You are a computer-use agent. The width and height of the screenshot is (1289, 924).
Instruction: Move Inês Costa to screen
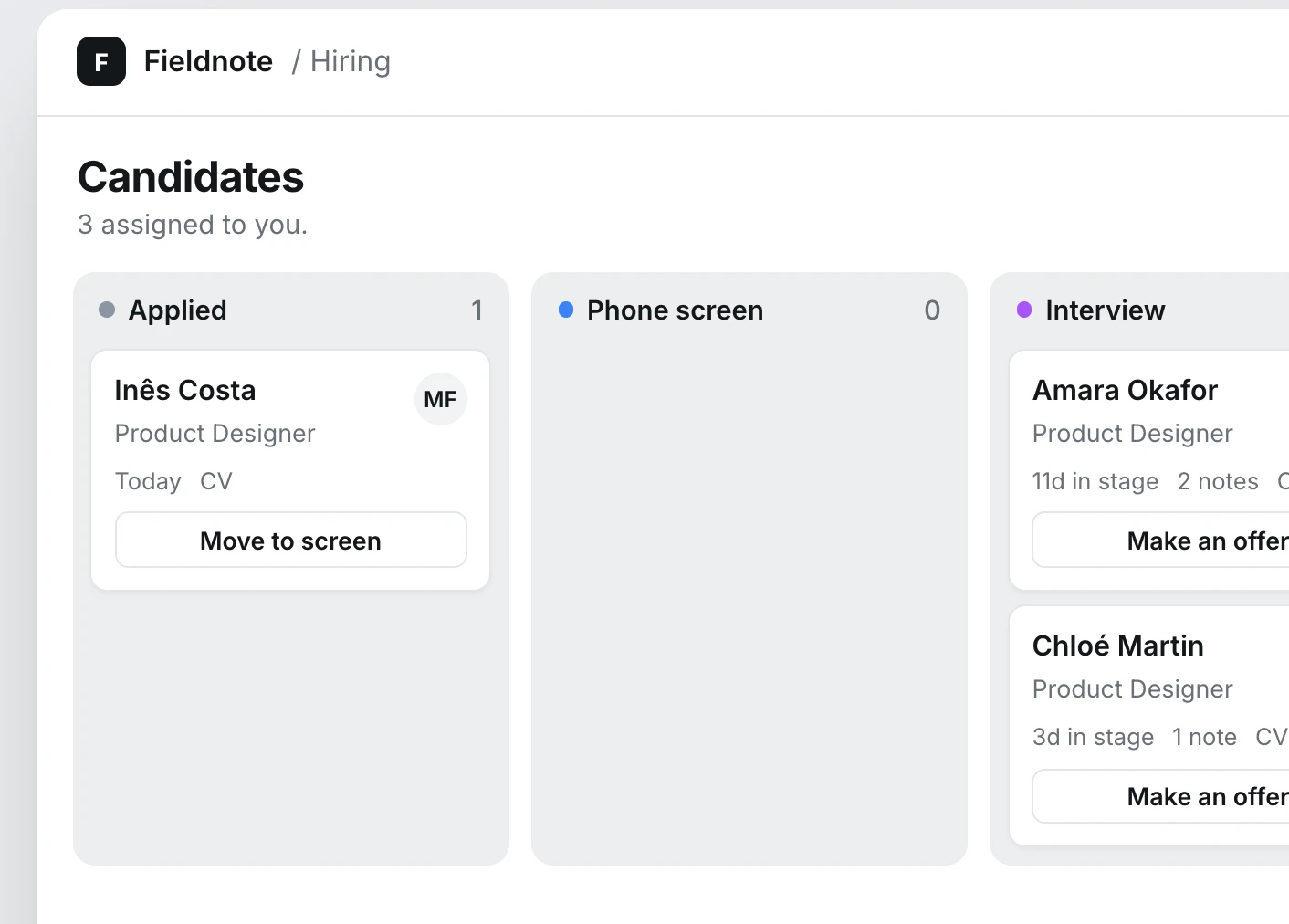click(291, 541)
